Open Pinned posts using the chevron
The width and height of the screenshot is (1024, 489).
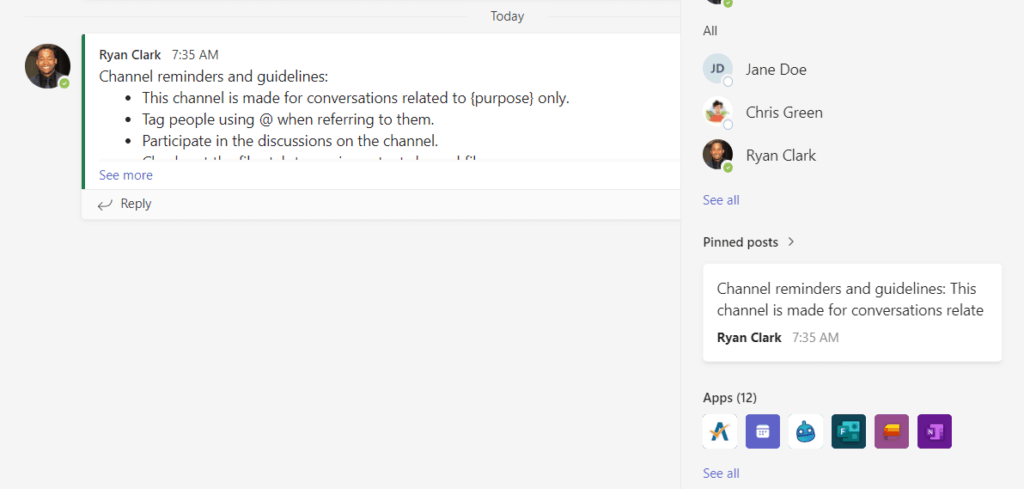pos(791,242)
